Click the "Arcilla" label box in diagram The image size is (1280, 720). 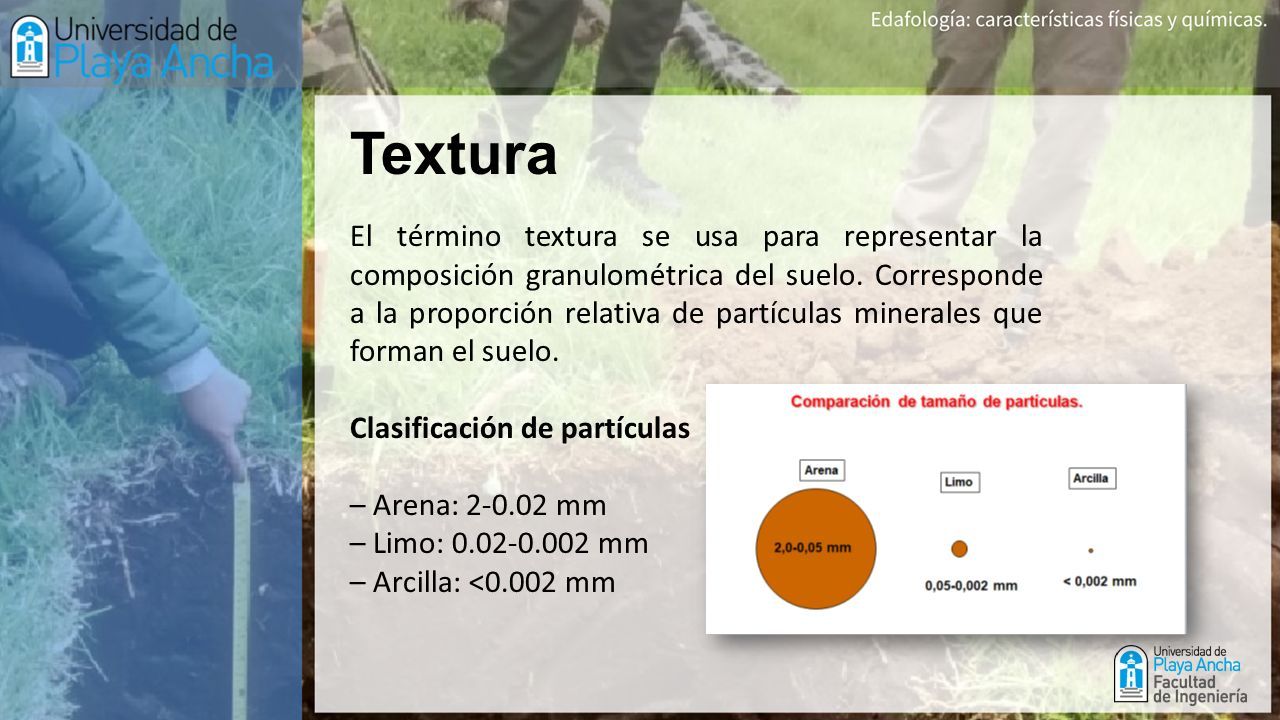1090,478
